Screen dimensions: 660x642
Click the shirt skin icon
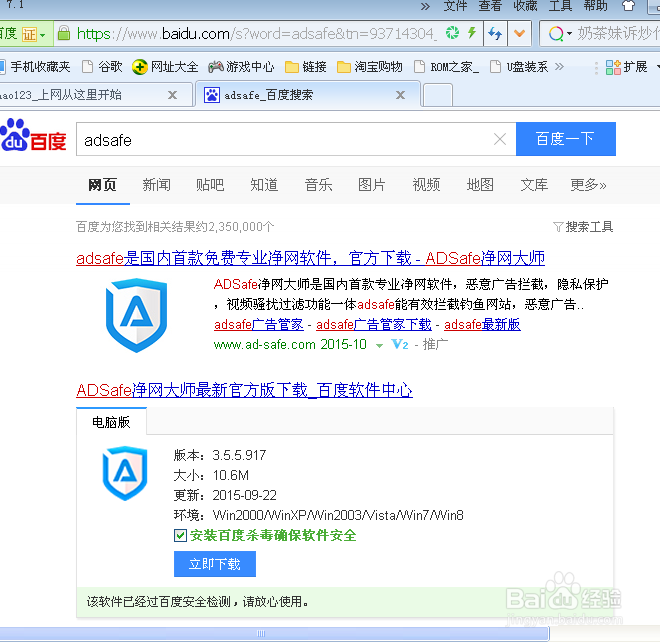click(x=628, y=6)
